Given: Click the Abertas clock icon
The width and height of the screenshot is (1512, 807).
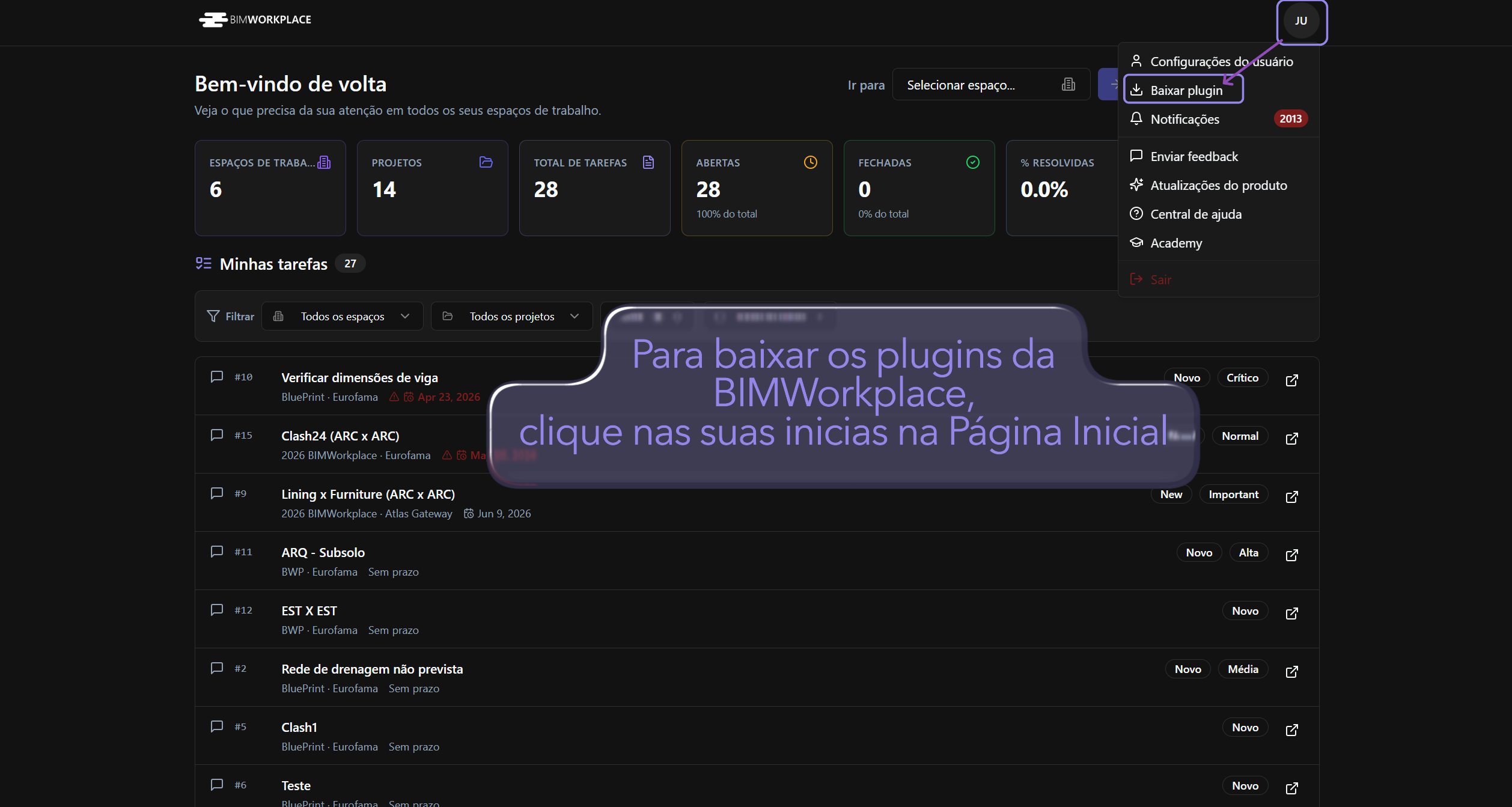Looking at the screenshot, I should [x=811, y=162].
